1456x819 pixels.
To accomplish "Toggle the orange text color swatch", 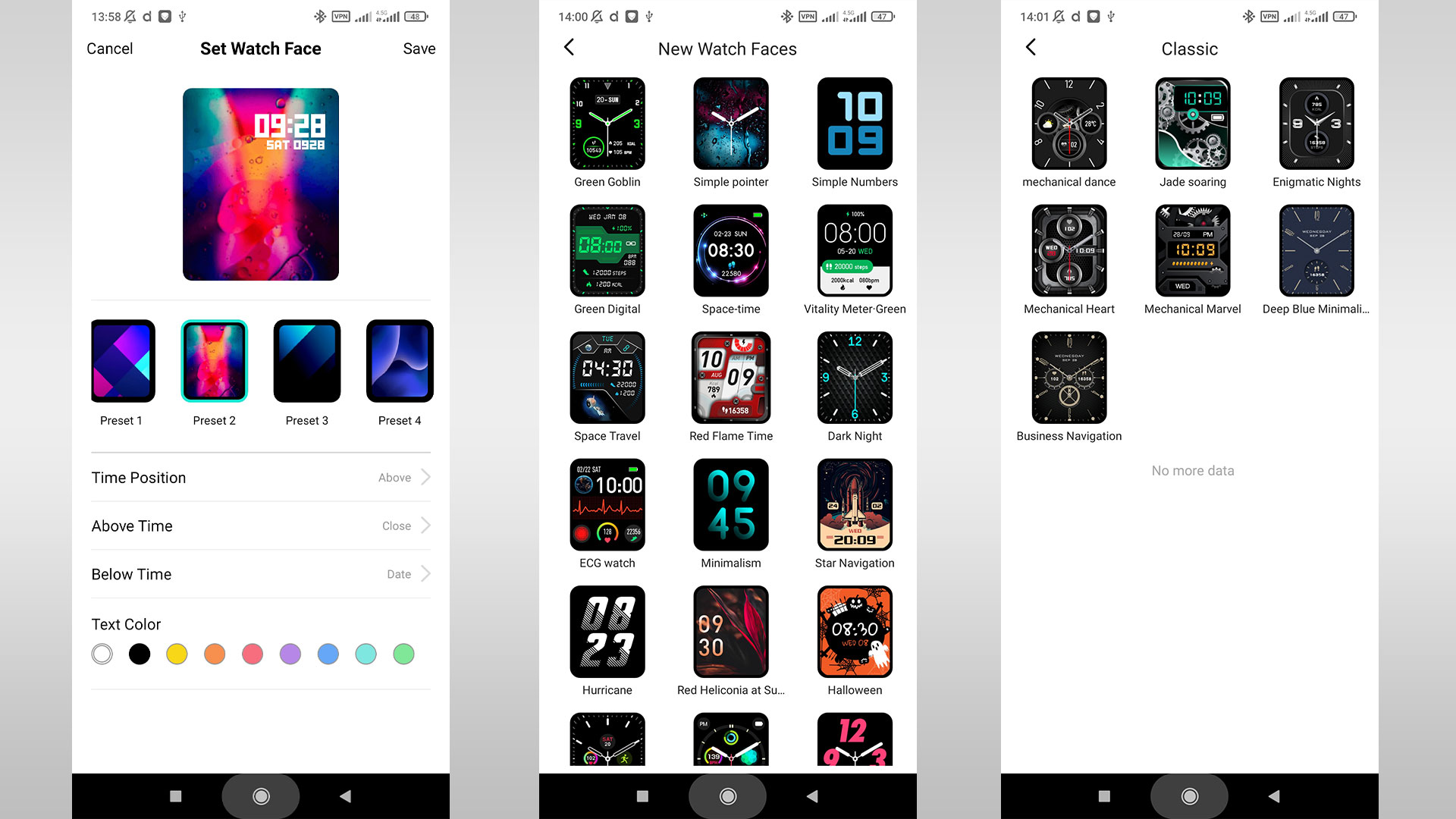I will tap(214, 654).
